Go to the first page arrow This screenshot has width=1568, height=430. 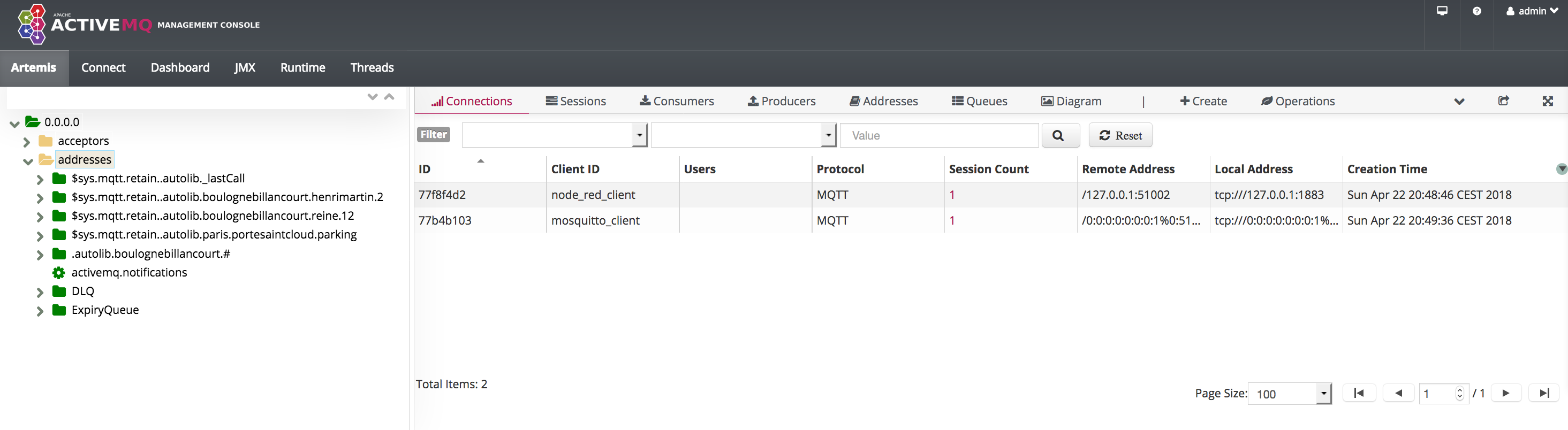pos(1359,394)
